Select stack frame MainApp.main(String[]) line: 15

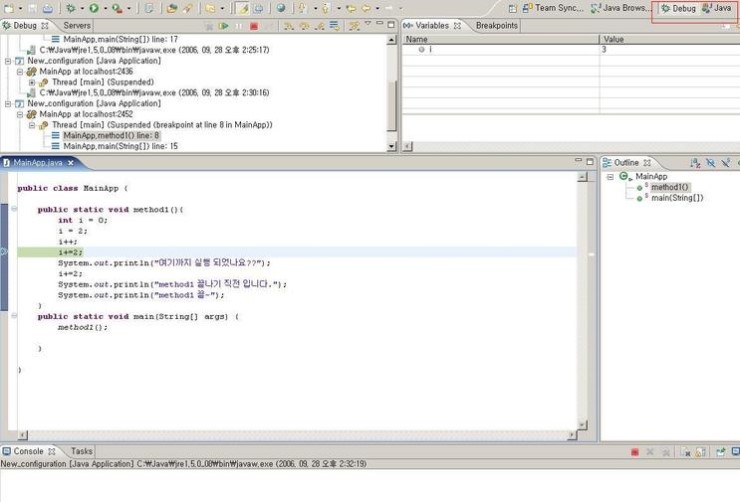pos(120,146)
